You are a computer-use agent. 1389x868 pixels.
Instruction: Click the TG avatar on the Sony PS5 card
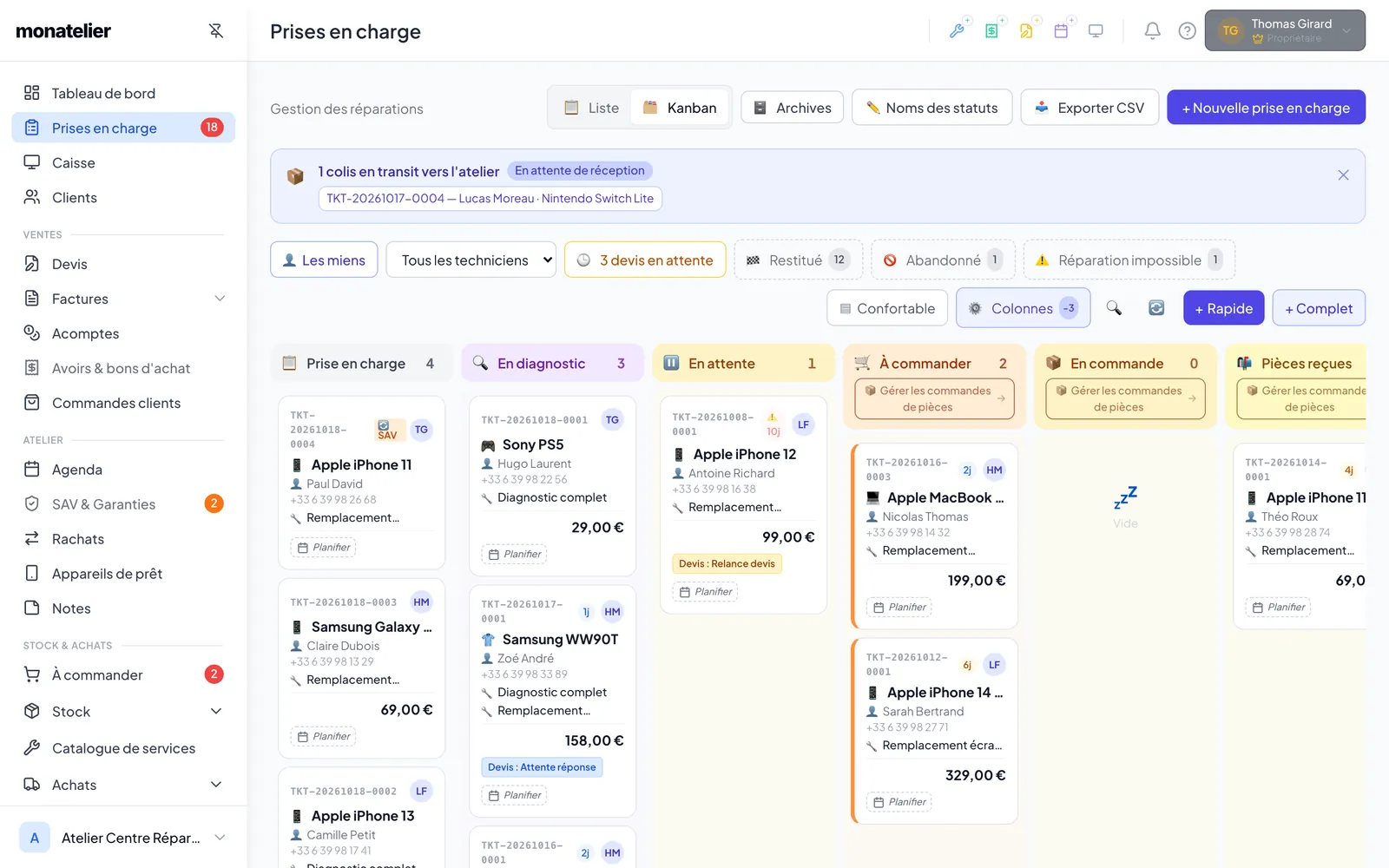tap(612, 420)
